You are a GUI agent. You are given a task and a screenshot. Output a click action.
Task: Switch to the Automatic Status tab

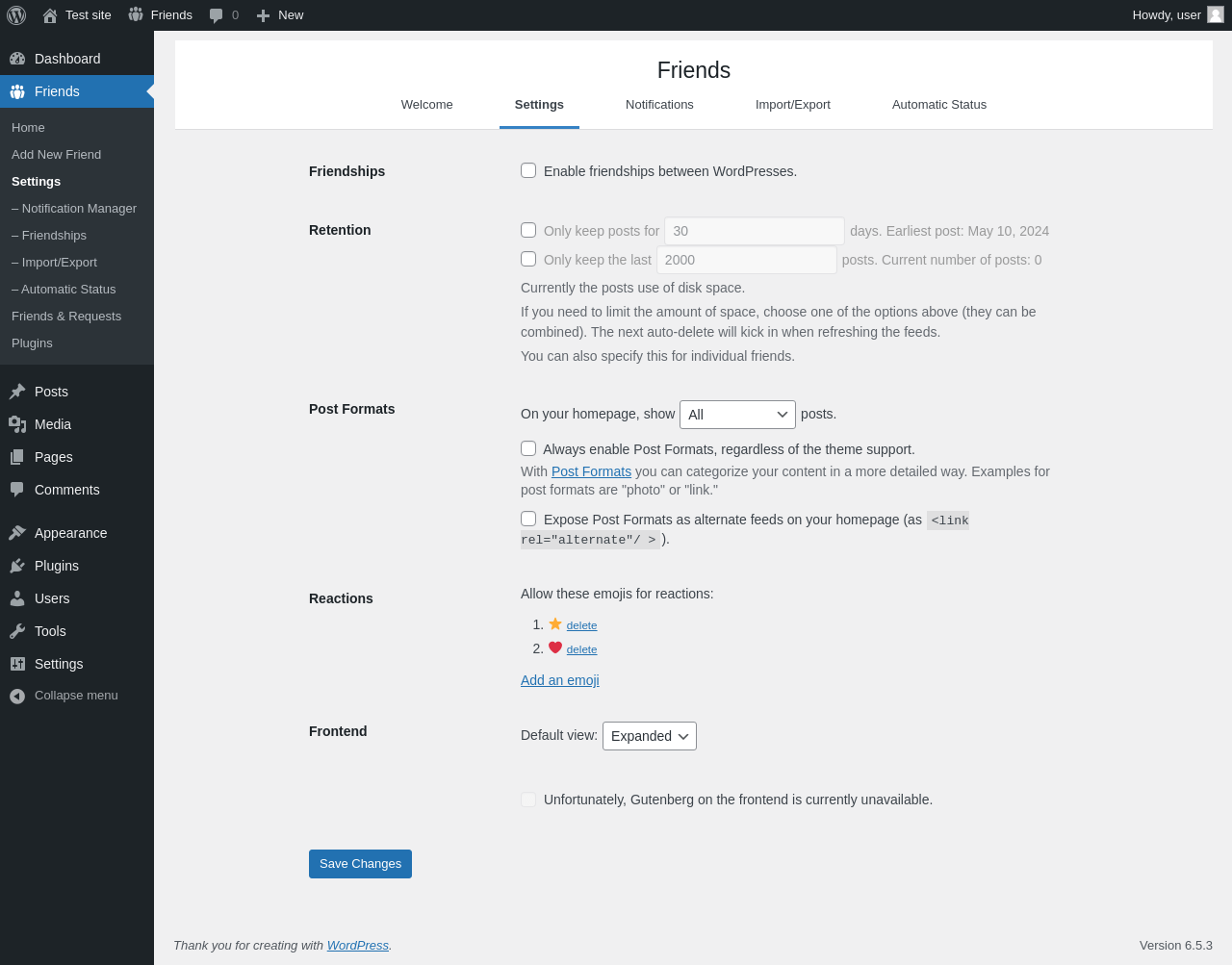coord(939,105)
